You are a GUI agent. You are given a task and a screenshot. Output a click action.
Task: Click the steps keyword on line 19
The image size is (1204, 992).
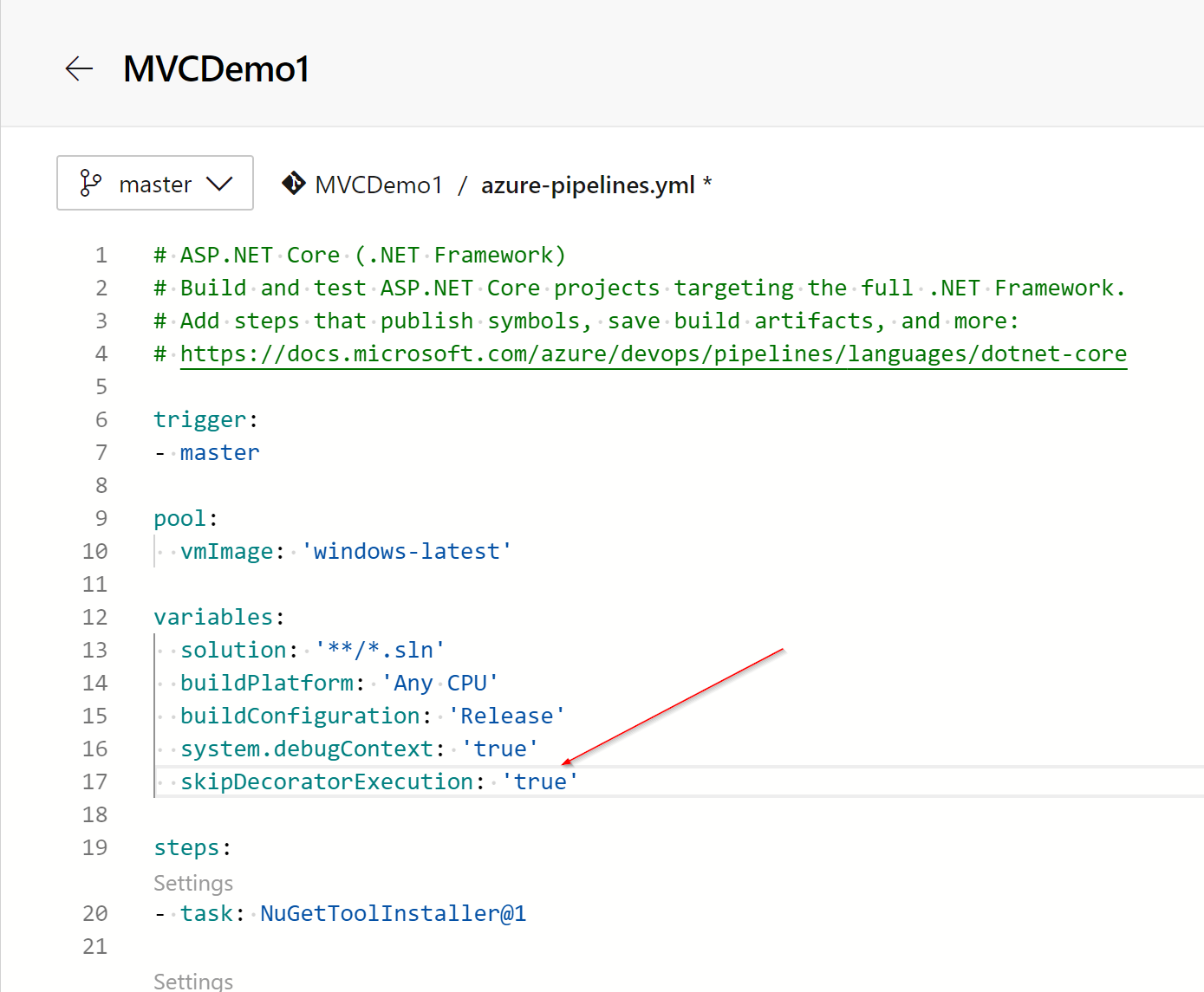coord(186,847)
